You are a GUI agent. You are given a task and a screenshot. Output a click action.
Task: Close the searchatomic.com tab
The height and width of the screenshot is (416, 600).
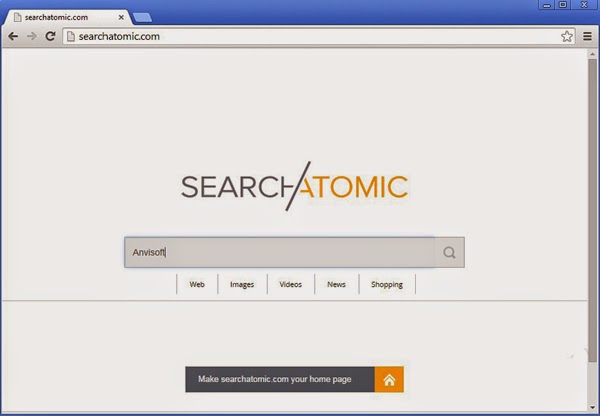[x=121, y=17]
